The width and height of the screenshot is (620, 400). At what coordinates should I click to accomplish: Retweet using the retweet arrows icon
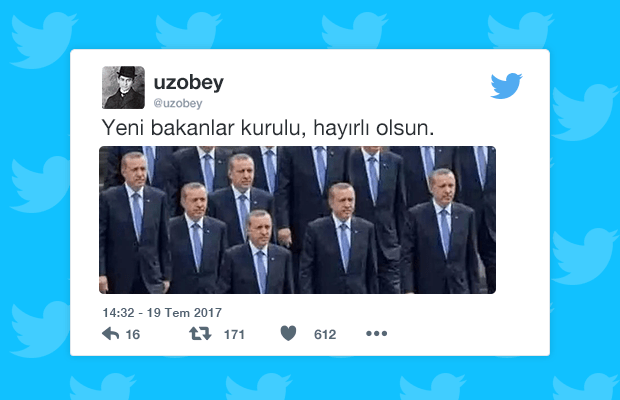[x=200, y=334]
